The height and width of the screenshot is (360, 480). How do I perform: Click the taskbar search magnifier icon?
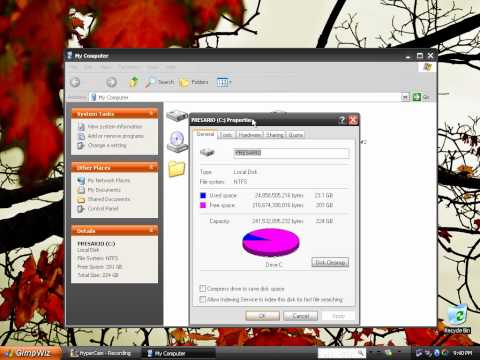[x=361, y=352]
